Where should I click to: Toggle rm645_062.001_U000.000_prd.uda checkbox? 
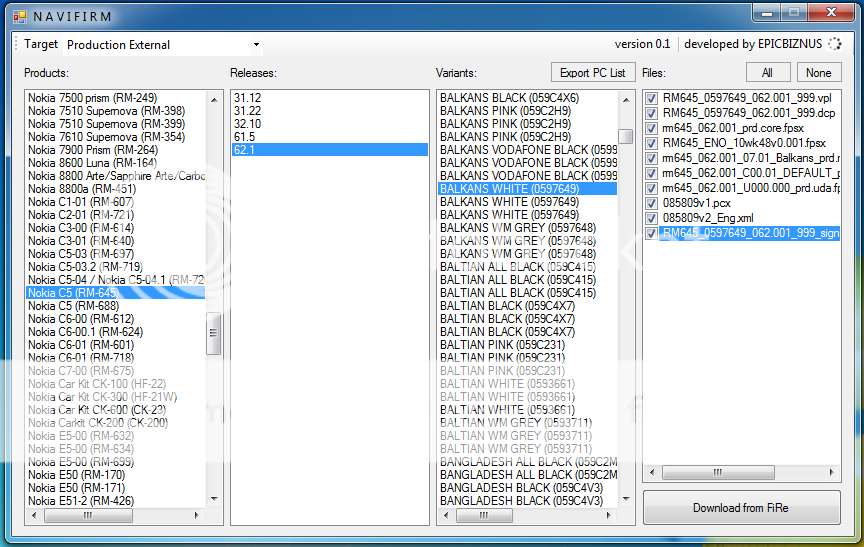point(651,188)
